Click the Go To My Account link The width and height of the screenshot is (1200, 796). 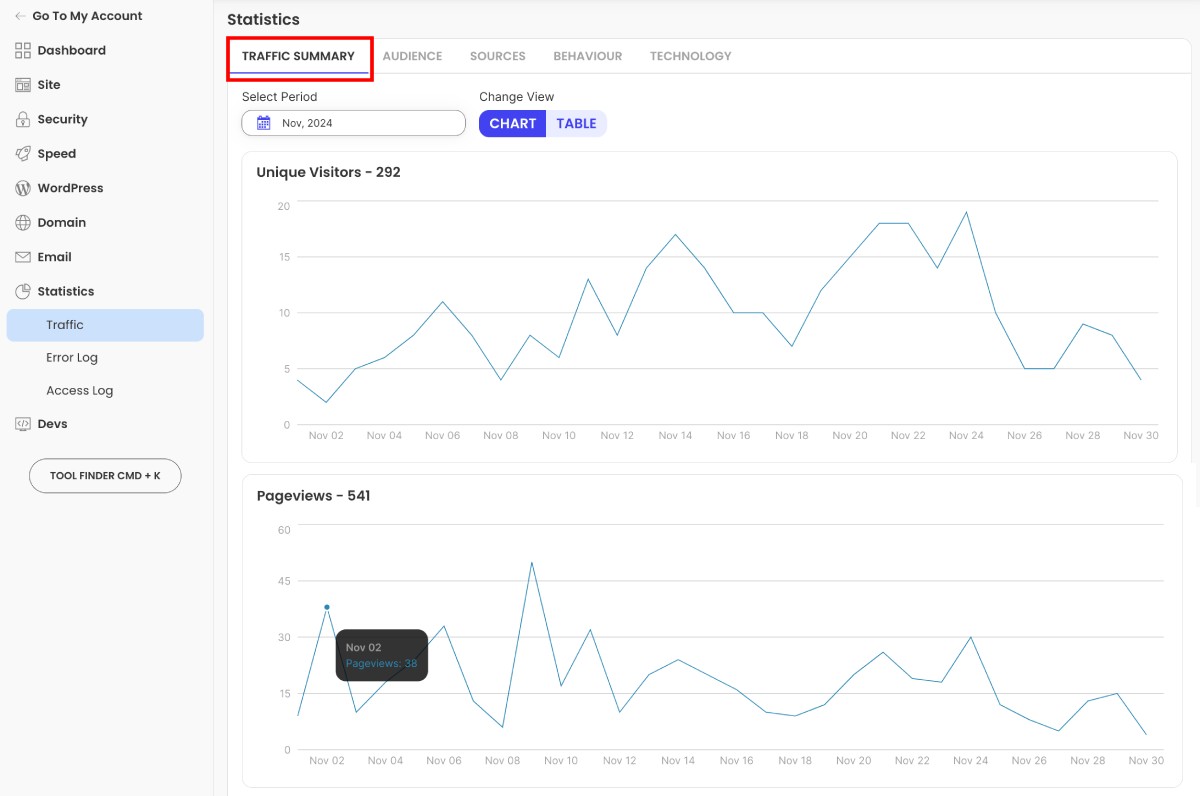88,15
